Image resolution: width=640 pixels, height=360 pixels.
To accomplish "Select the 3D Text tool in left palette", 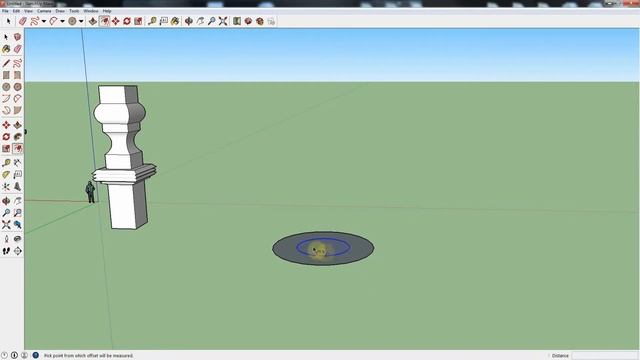I will point(18,187).
